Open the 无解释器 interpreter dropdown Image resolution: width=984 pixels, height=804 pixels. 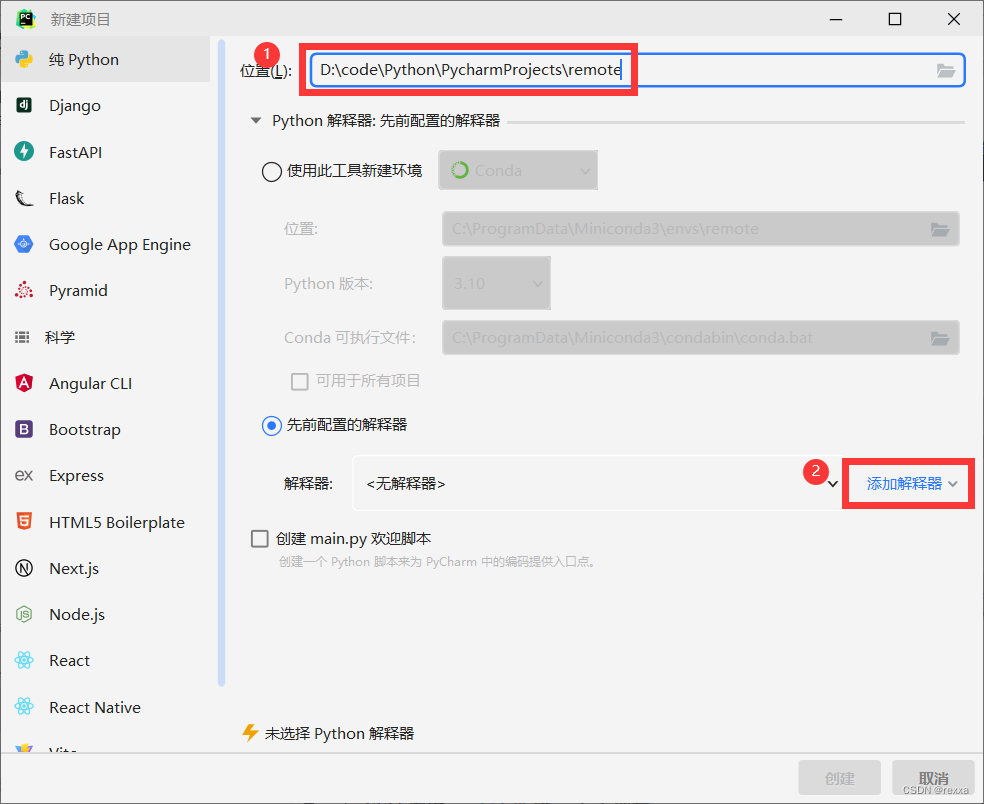[597, 483]
